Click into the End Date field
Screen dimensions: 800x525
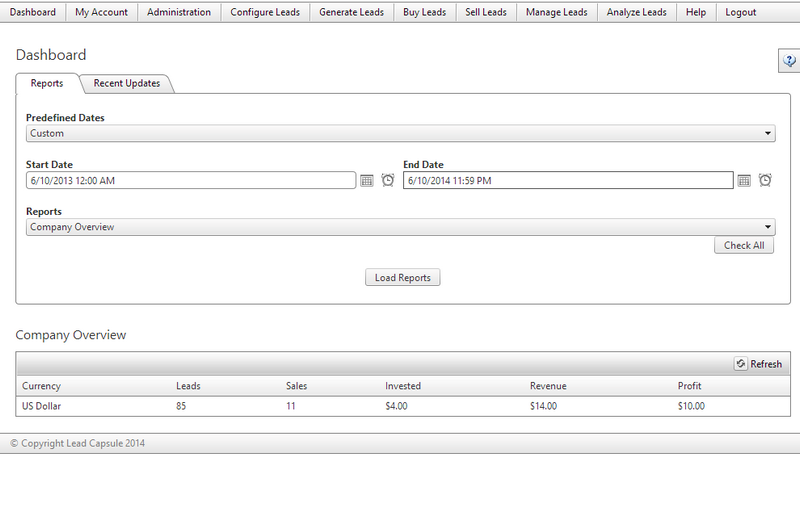[x=568, y=181]
